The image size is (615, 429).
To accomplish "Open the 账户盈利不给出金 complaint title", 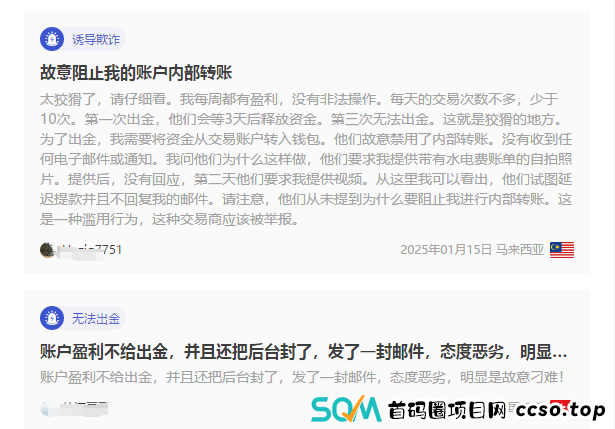I will [x=304, y=352].
